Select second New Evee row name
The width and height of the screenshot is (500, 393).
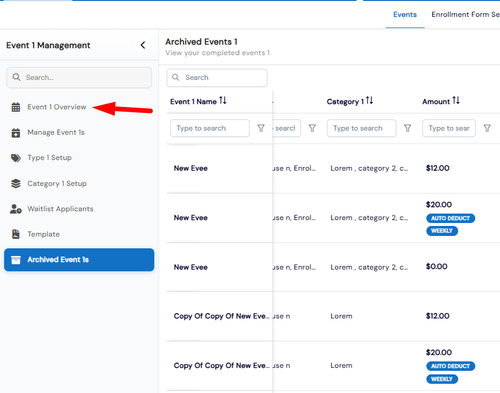pyautogui.click(x=191, y=218)
